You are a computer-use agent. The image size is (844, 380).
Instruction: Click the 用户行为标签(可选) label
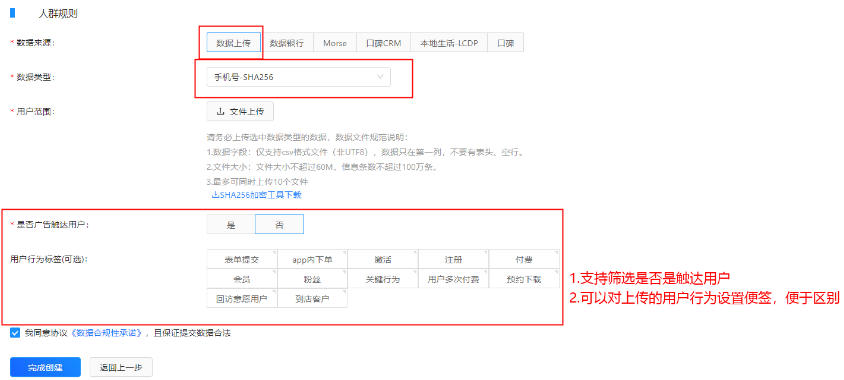pyautogui.click(x=48, y=259)
